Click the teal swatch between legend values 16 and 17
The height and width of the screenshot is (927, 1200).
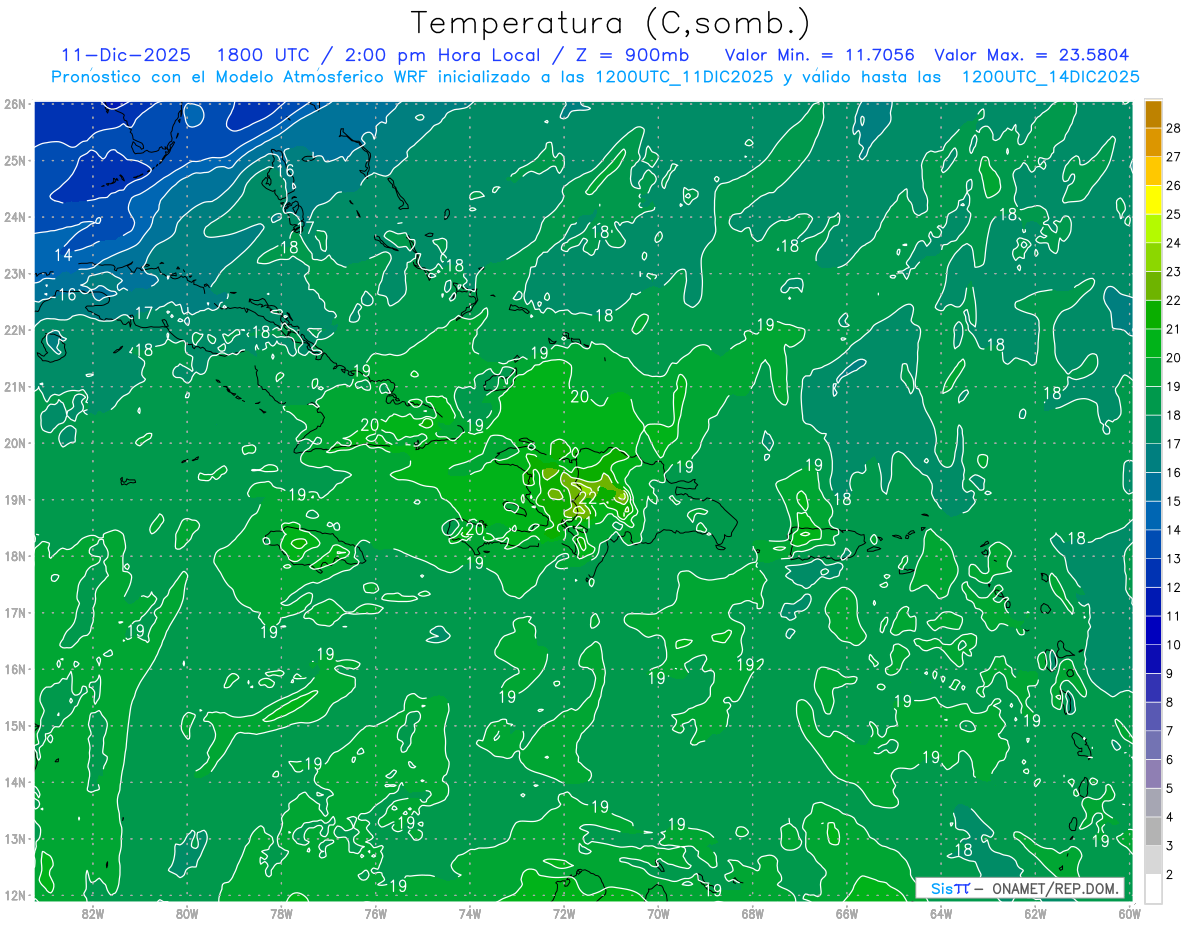[x=1154, y=458]
